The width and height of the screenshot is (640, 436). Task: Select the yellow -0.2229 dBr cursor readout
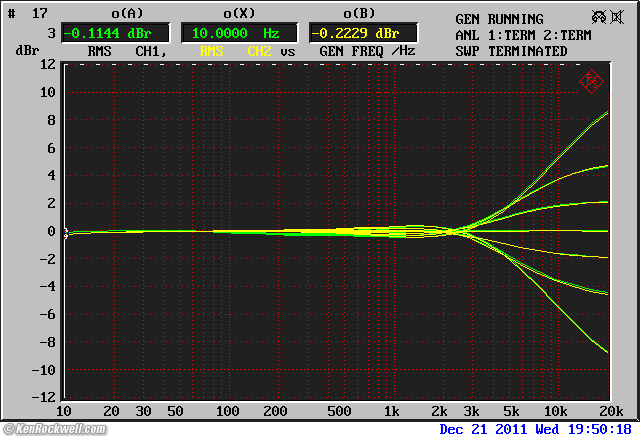pos(363,33)
